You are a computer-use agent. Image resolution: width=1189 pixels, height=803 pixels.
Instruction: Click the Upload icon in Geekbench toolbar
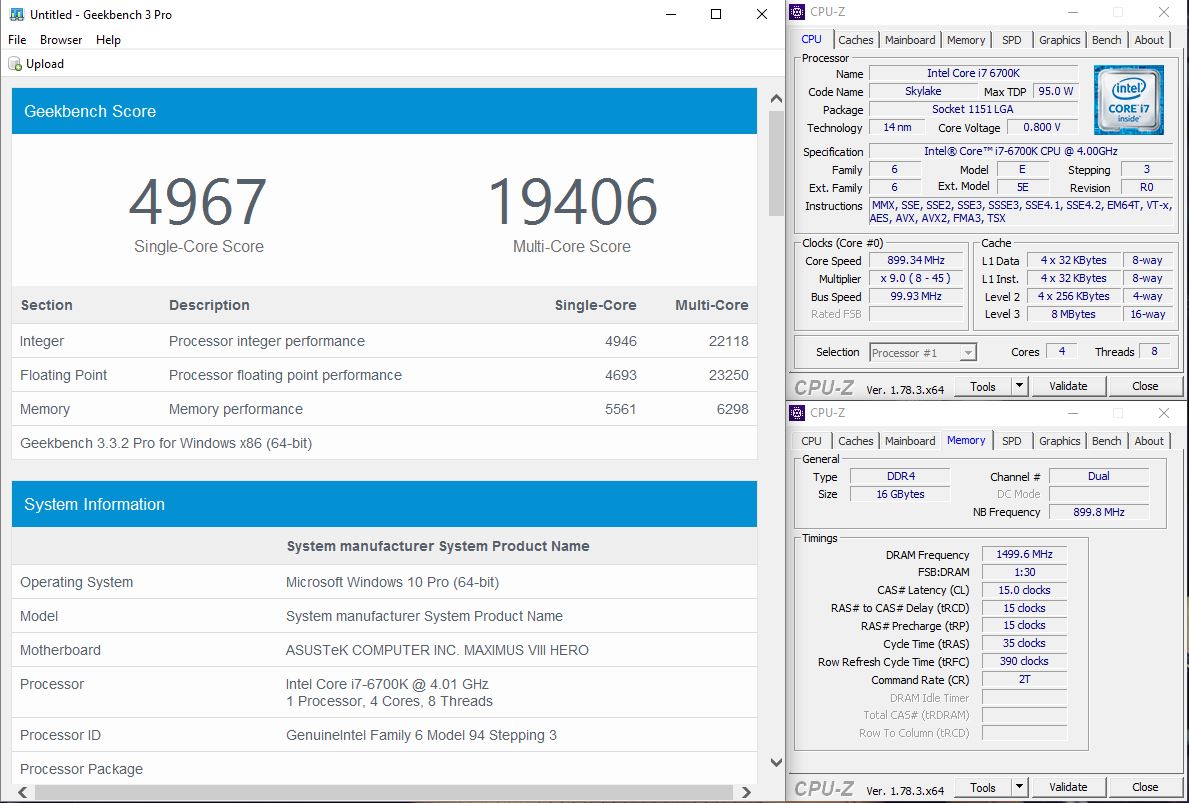[15, 64]
